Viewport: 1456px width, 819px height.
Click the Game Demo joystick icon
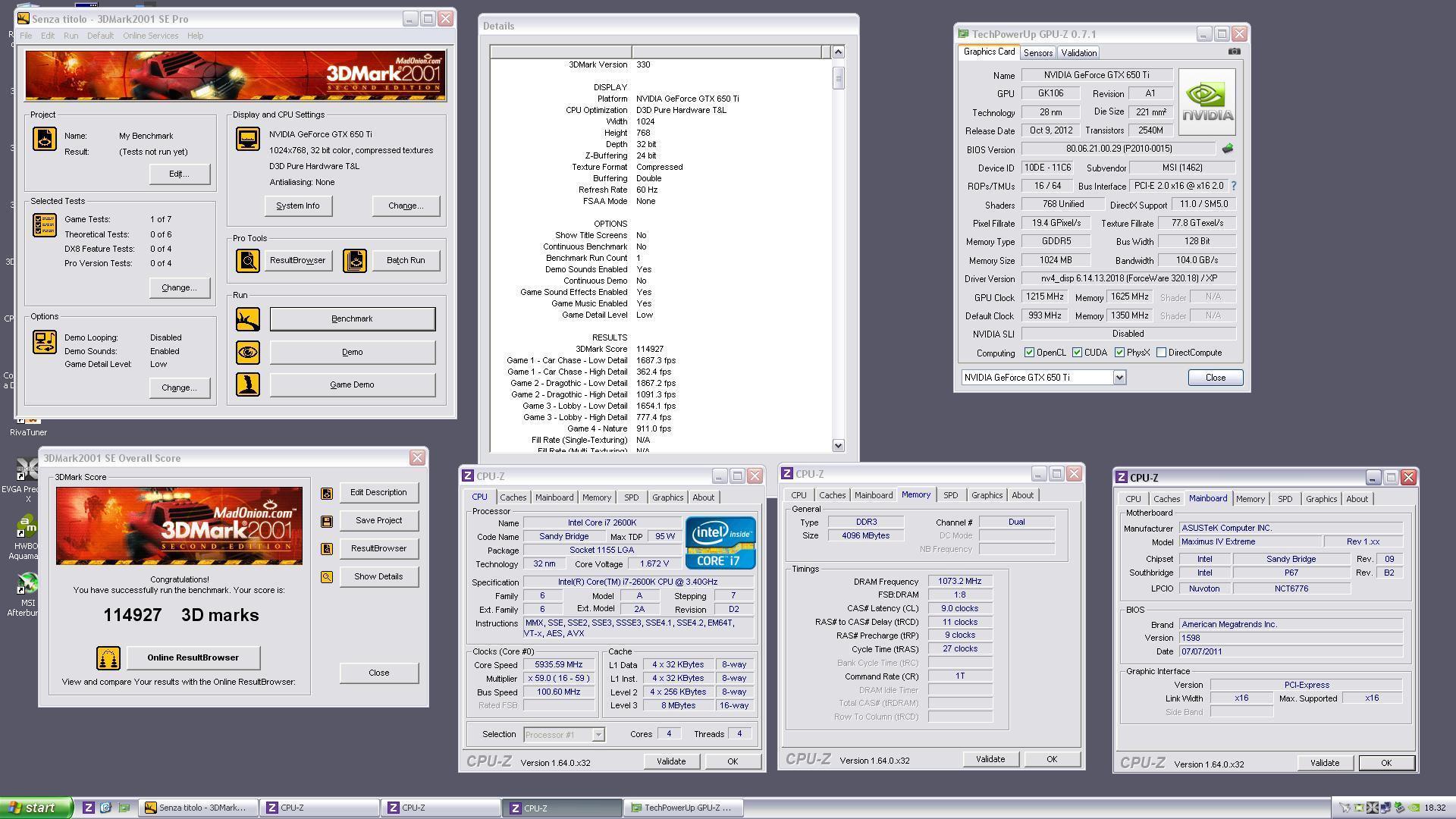tap(248, 384)
